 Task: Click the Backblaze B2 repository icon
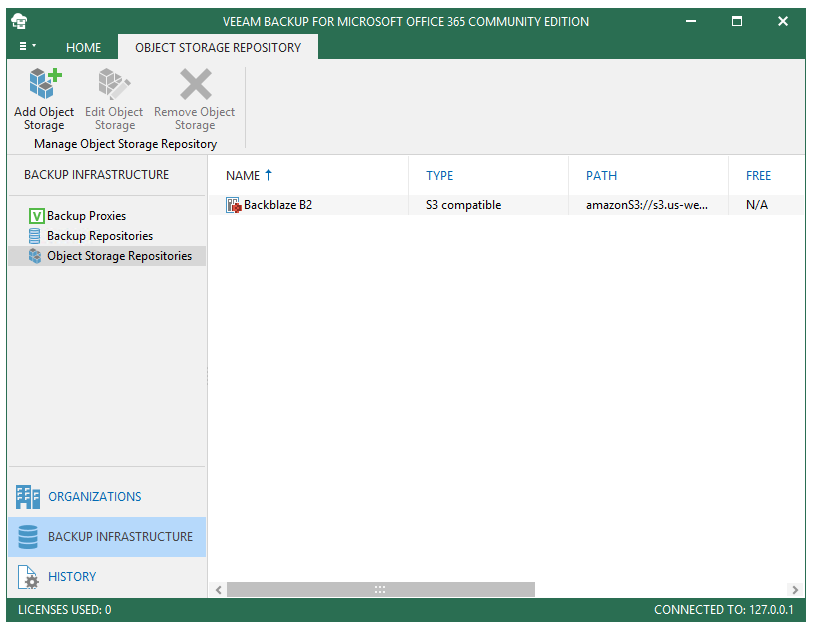[x=233, y=205]
